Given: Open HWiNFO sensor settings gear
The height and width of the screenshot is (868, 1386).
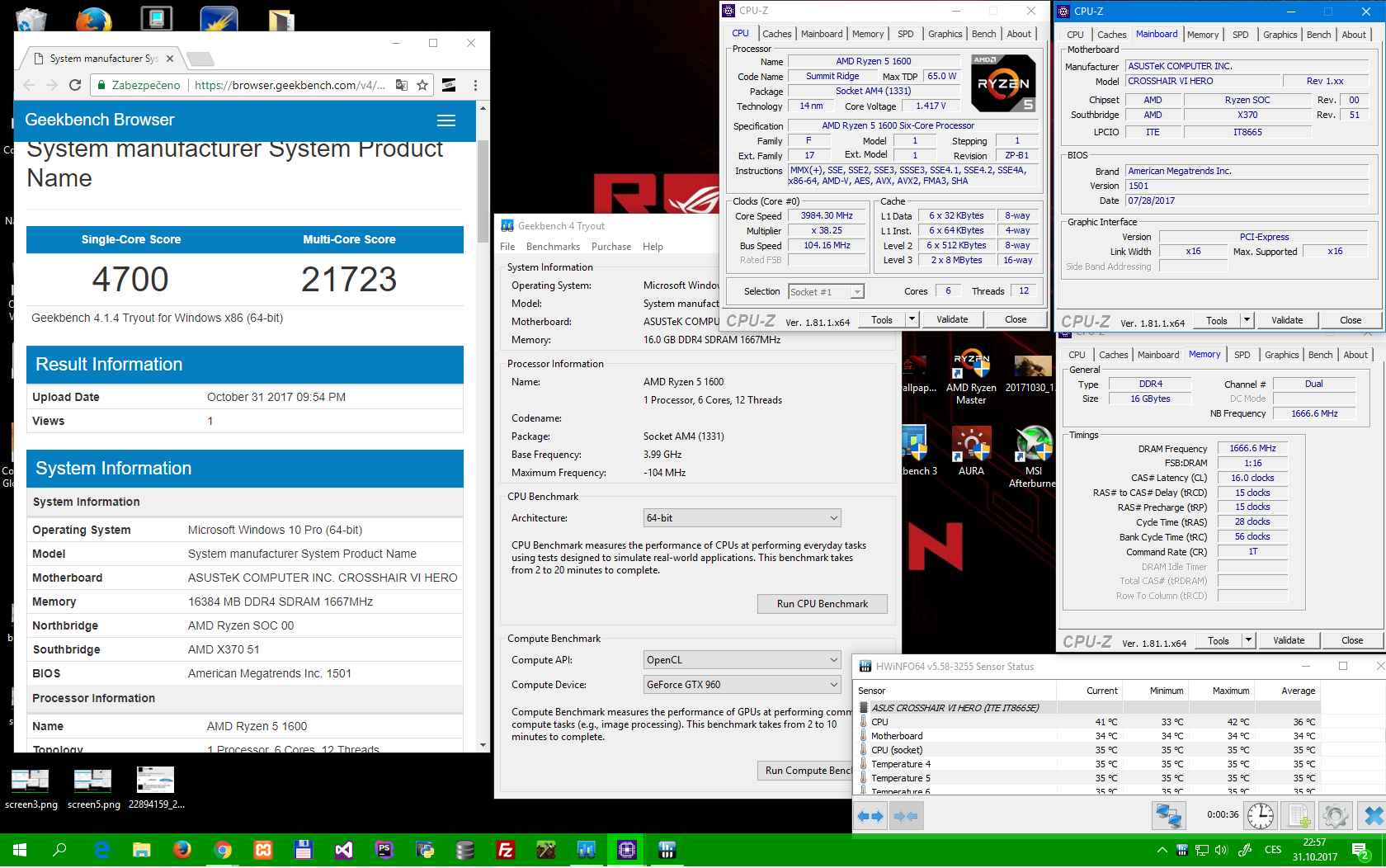Looking at the screenshot, I should (1335, 816).
